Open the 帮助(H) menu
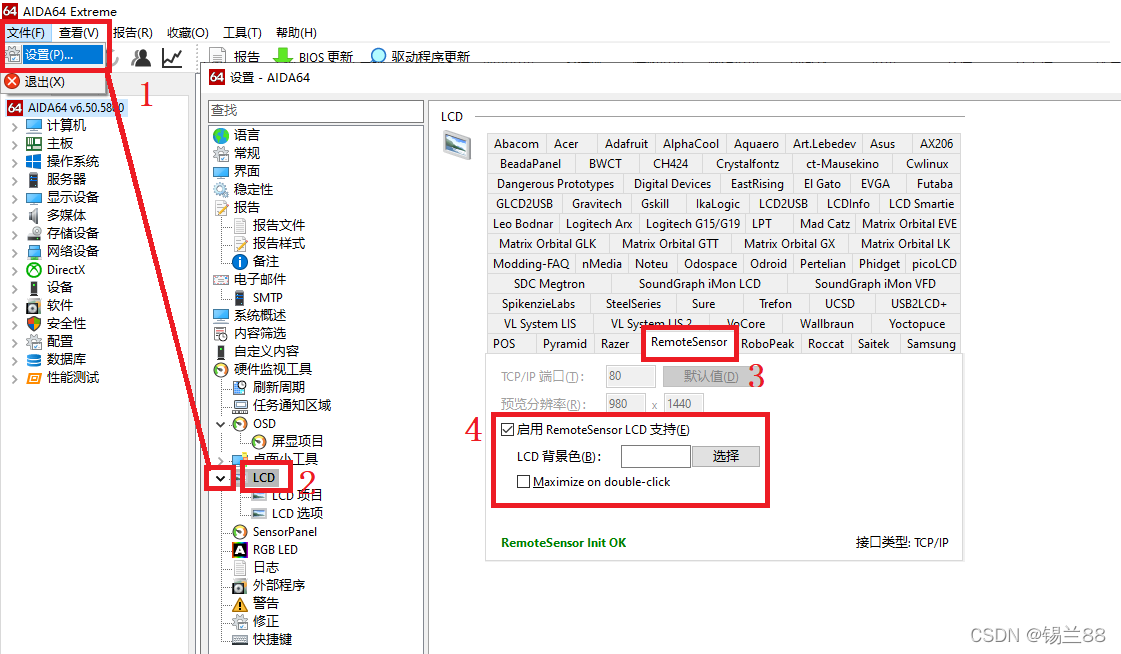The height and width of the screenshot is (654, 1121). tap(296, 33)
